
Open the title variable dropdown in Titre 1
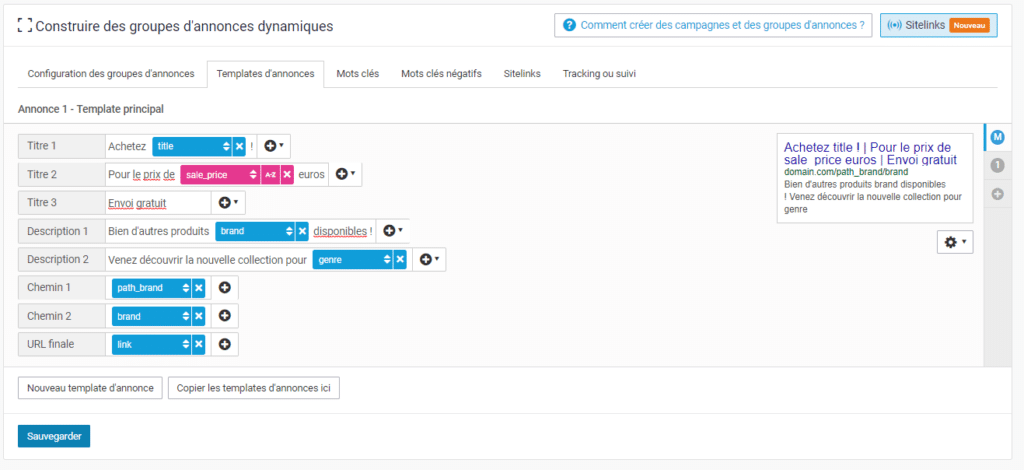192,146
